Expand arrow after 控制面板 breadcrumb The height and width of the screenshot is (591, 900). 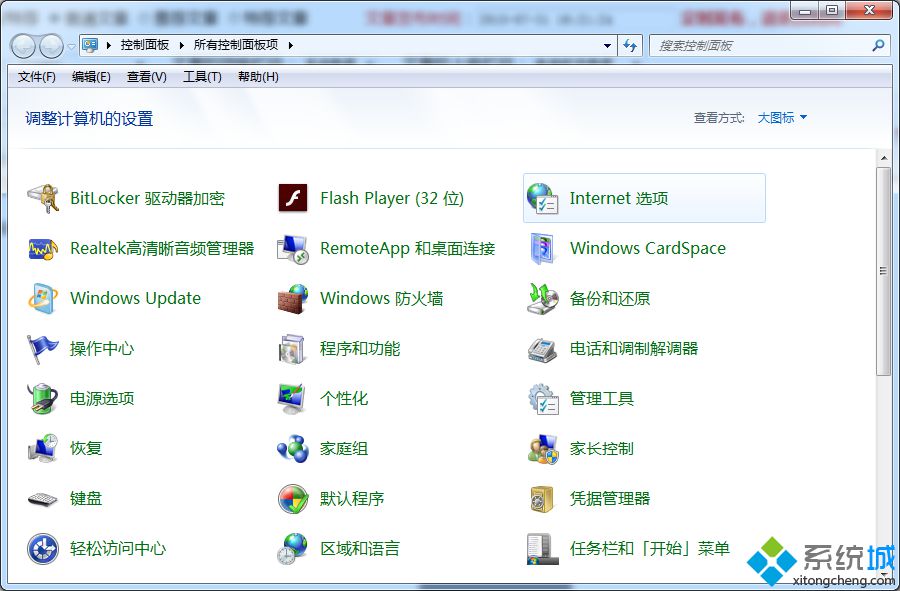click(181, 45)
